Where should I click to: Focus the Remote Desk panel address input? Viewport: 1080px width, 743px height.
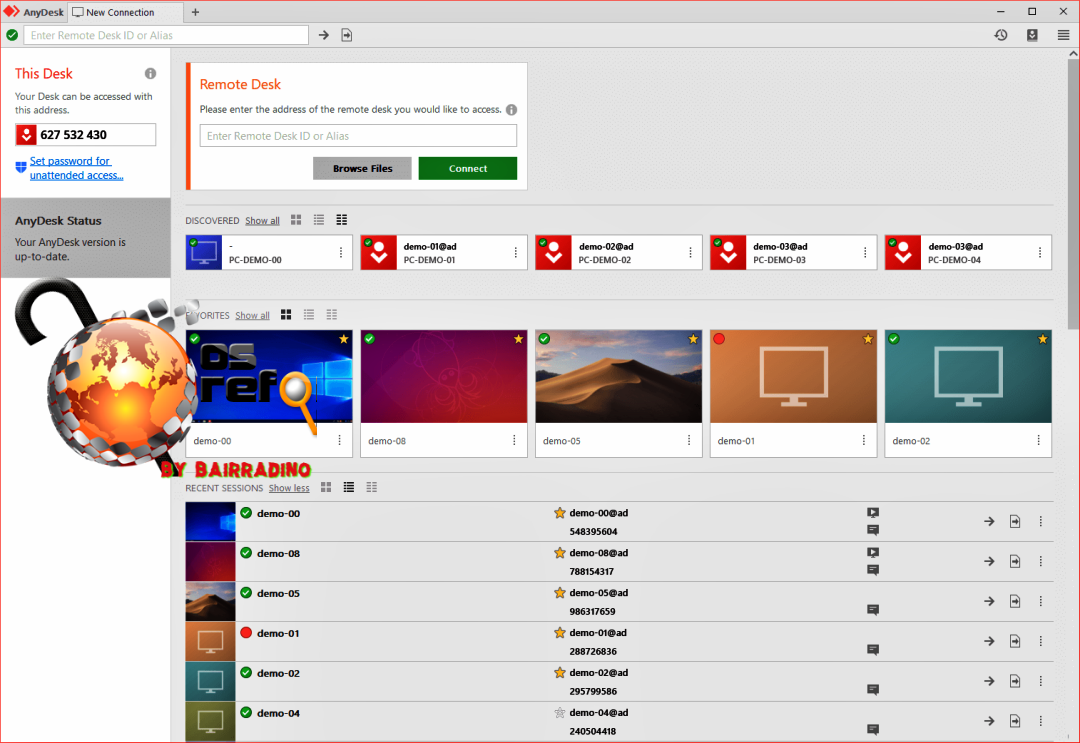(x=358, y=136)
